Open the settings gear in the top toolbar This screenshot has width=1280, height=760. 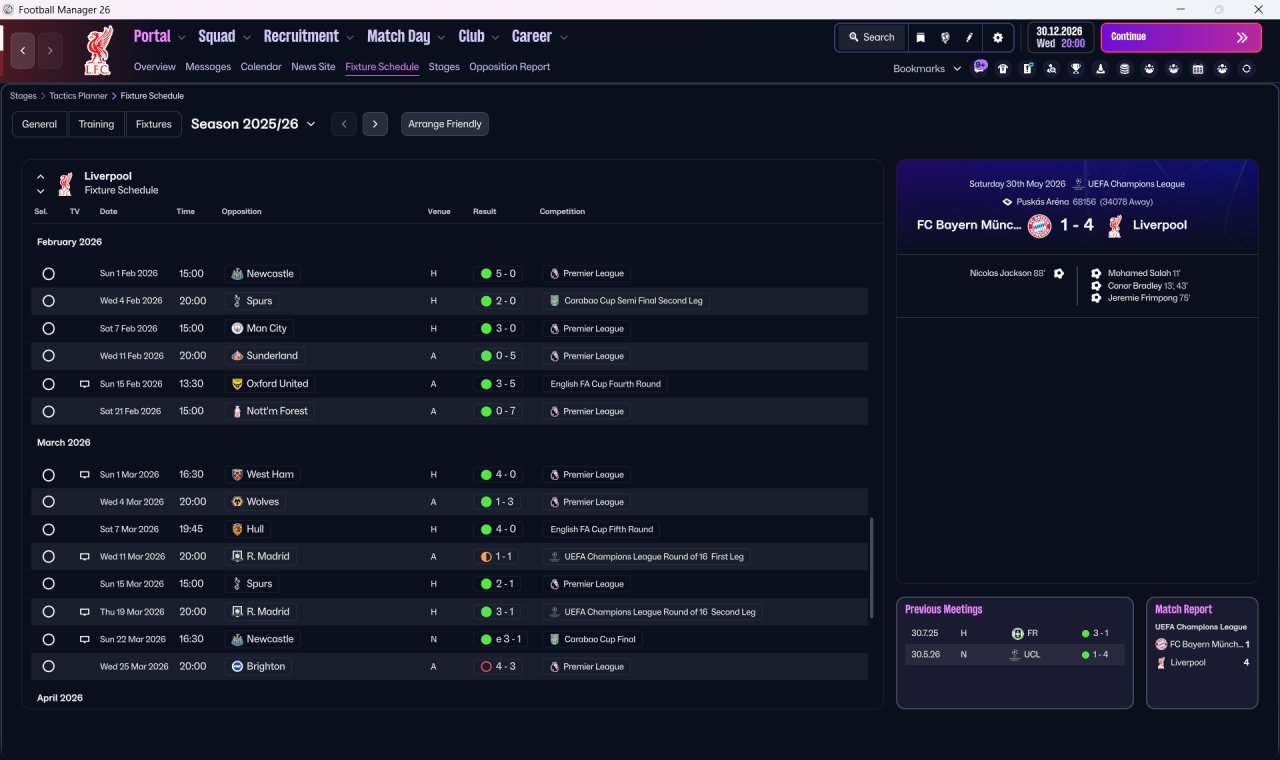tap(997, 37)
